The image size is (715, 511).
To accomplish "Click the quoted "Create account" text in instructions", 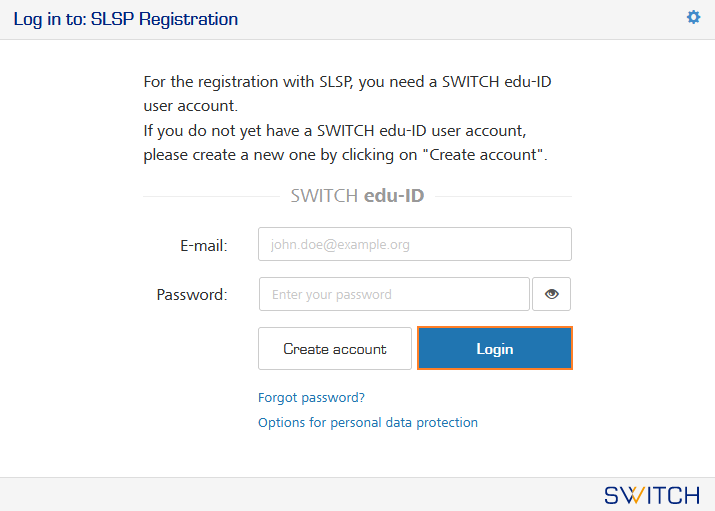I will pyautogui.click(x=483, y=155).
